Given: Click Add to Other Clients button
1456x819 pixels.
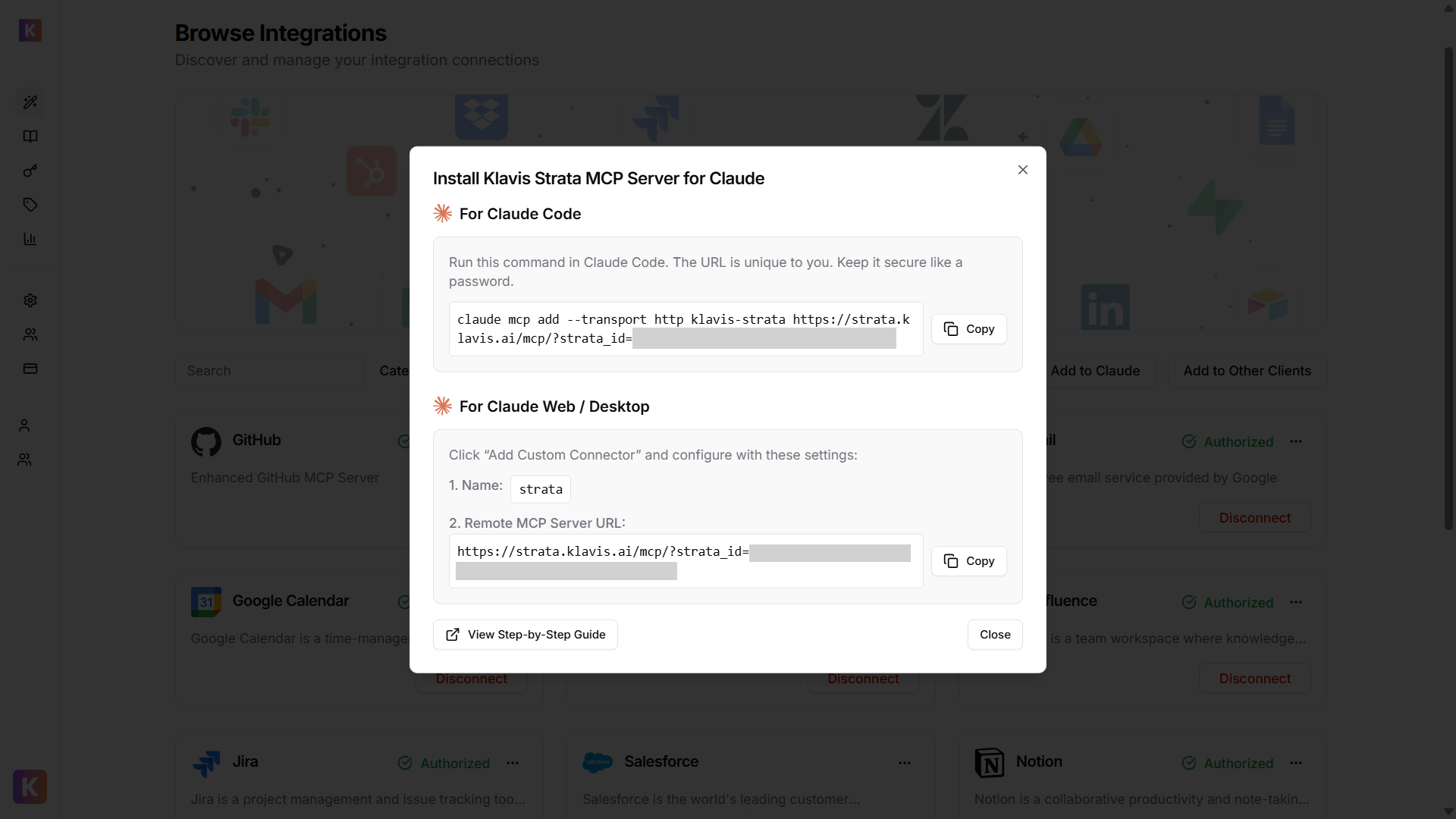Looking at the screenshot, I should pos(1247,371).
